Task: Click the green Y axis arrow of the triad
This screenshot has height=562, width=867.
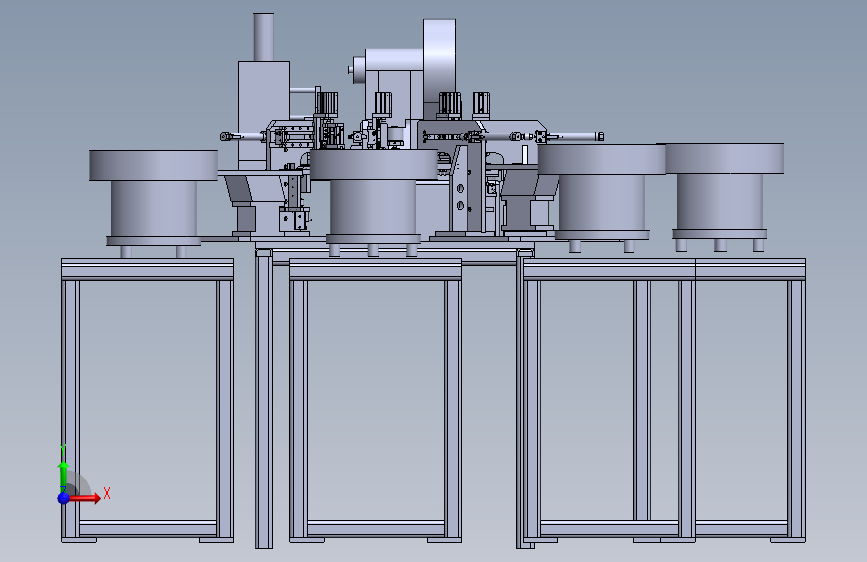Action: 64,475
